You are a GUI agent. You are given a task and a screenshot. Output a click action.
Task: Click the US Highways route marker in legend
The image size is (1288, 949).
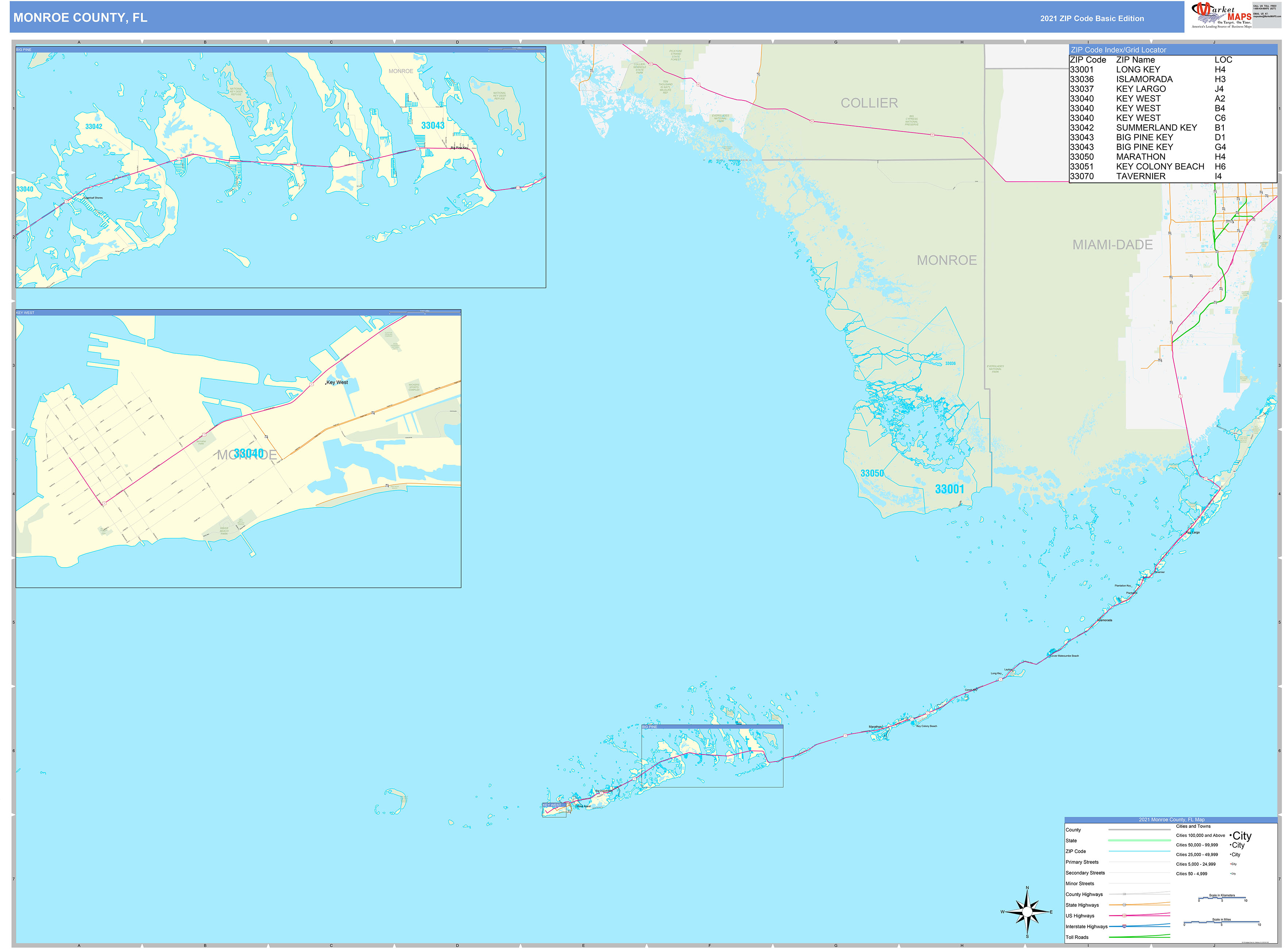tap(1126, 916)
